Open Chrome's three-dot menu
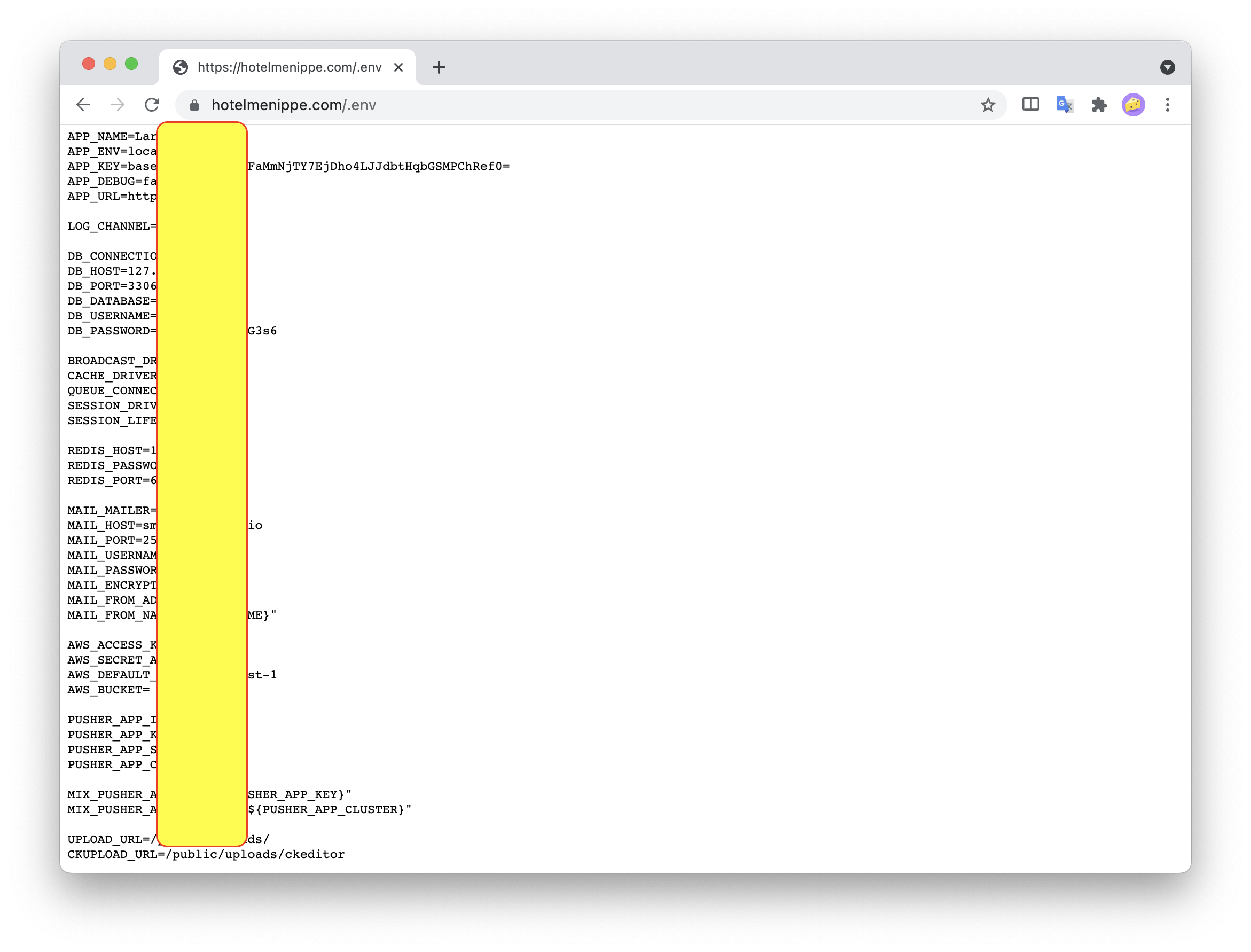Image resolution: width=1251 pixels, height=952 pixels. click(1167, 105)
